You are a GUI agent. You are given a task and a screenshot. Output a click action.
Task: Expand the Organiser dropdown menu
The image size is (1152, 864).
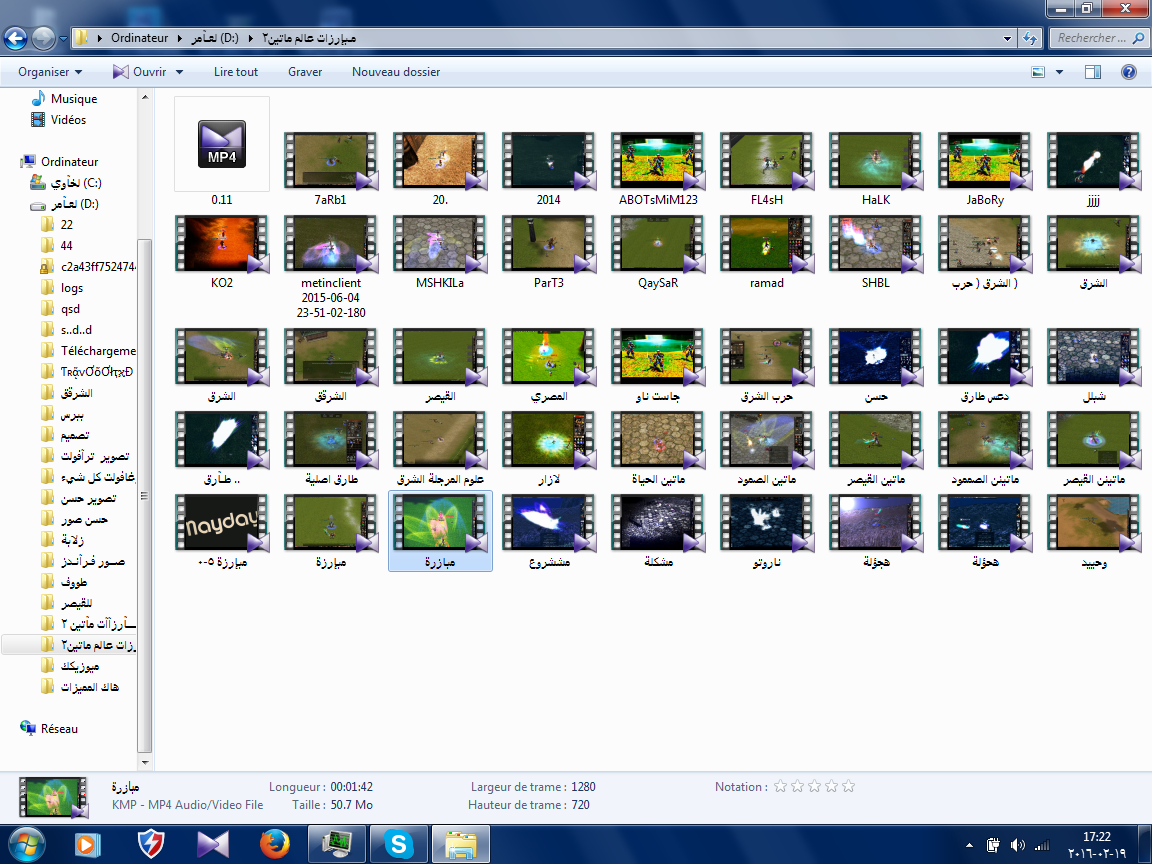(50, 72)
